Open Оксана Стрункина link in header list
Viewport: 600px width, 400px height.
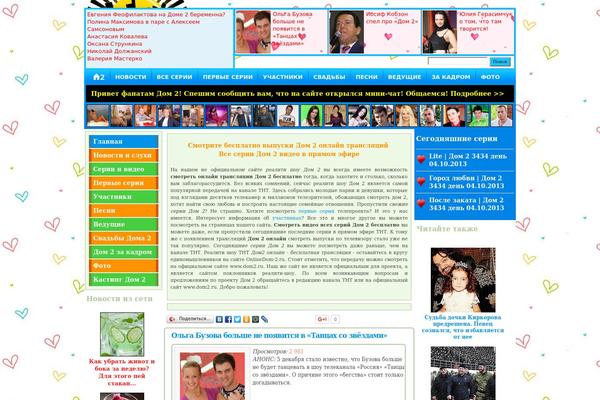(114, 44)
